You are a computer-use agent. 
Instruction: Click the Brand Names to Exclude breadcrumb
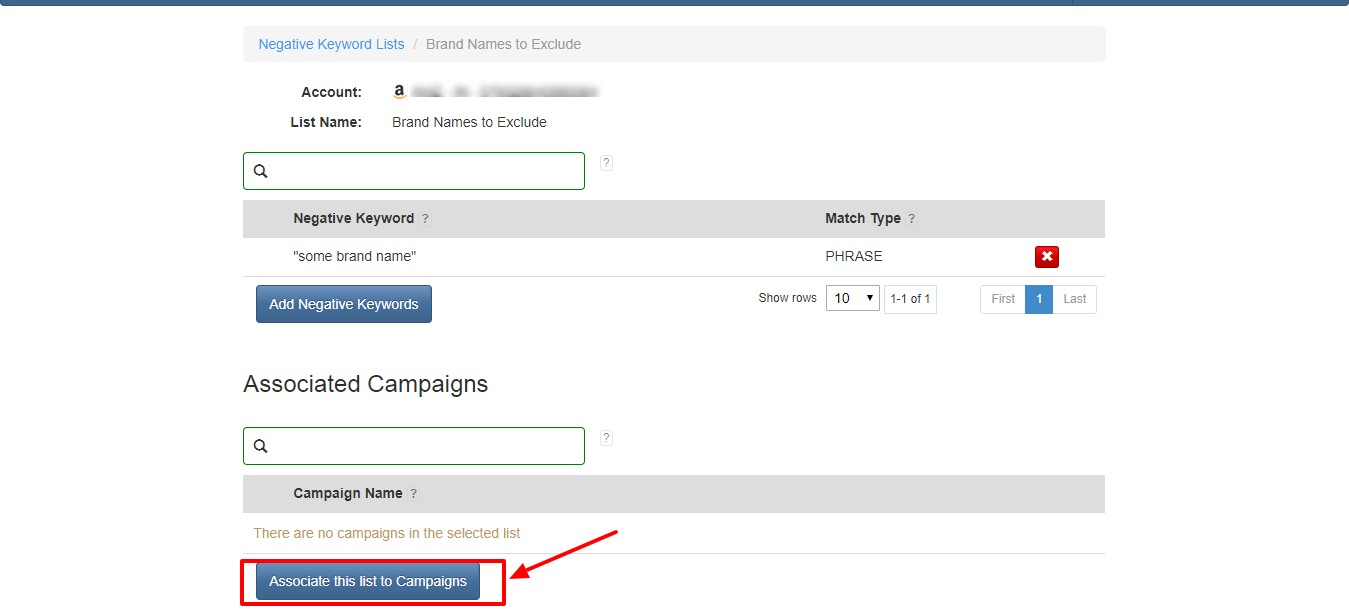503,44
